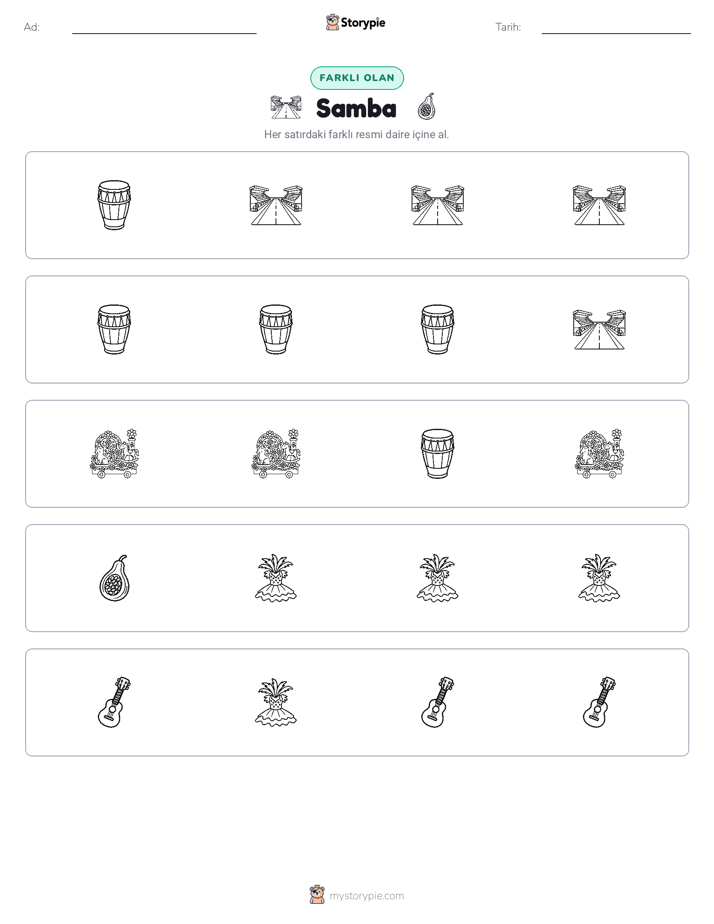
Task: Click the street icon left of Samba
Action: [286, 107]
